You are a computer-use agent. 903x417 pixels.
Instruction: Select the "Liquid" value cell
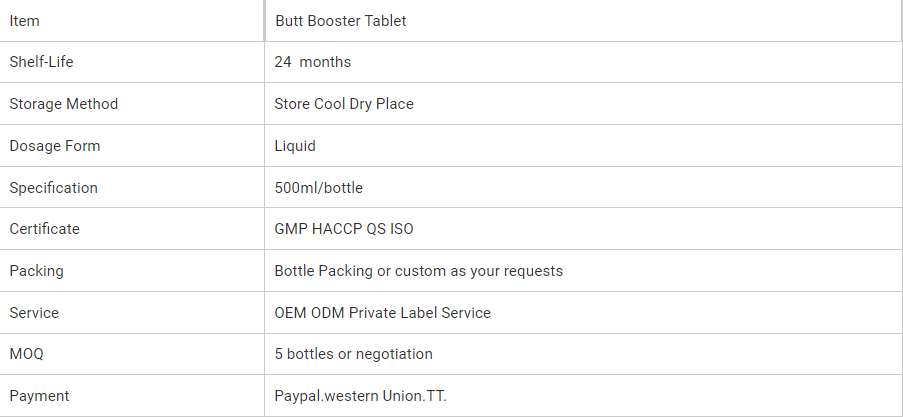pos(295,146)
